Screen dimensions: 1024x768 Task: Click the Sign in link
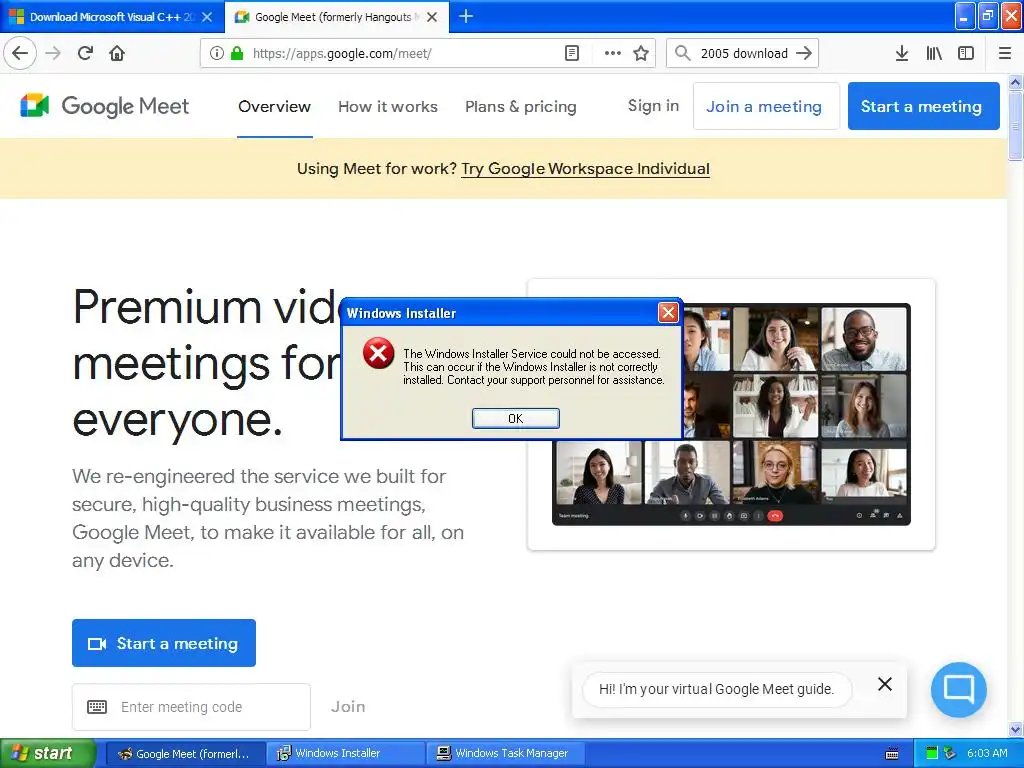pyautogui.click(x=653, y=106)
